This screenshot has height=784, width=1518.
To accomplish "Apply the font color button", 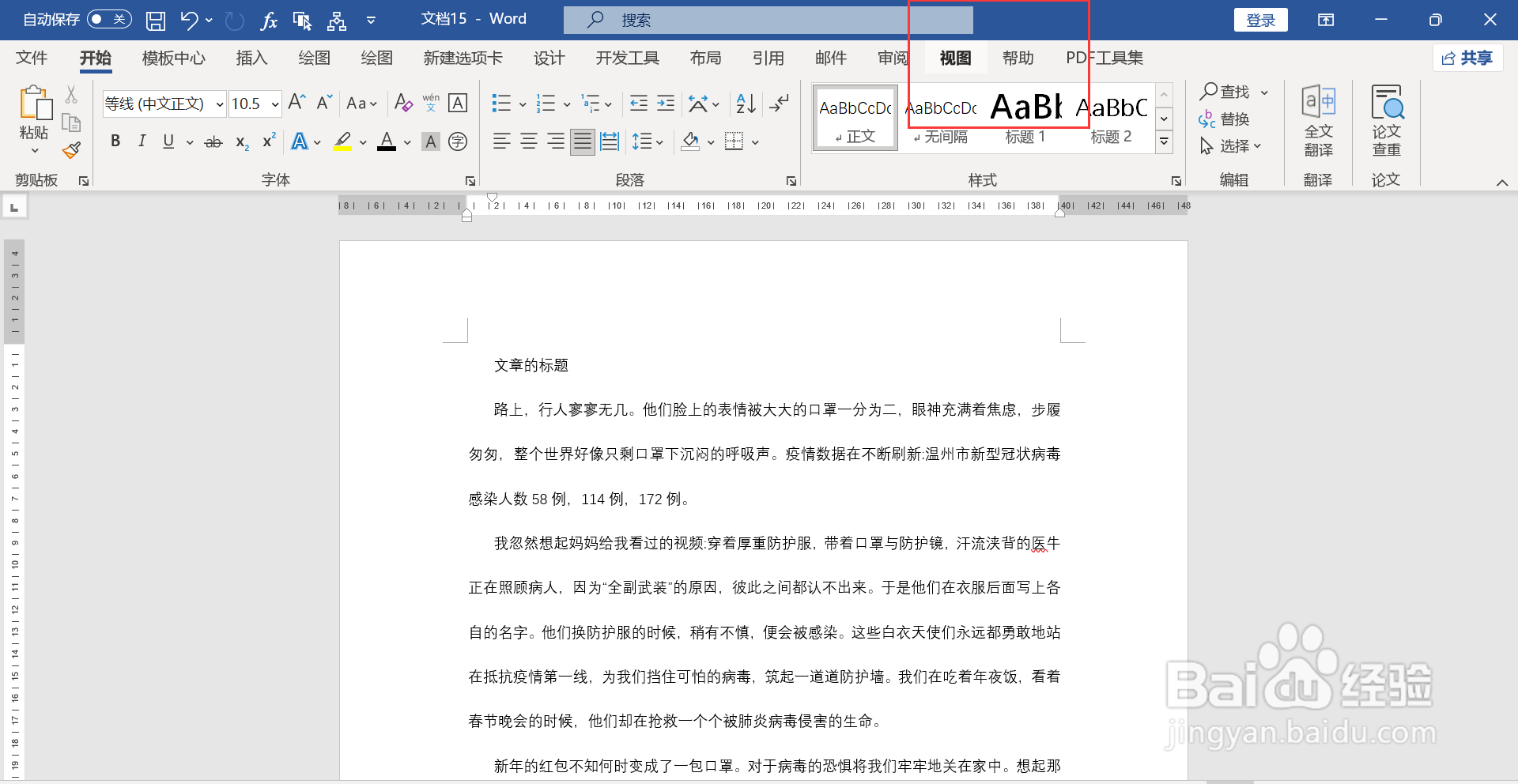I will (x=387, y=141).
